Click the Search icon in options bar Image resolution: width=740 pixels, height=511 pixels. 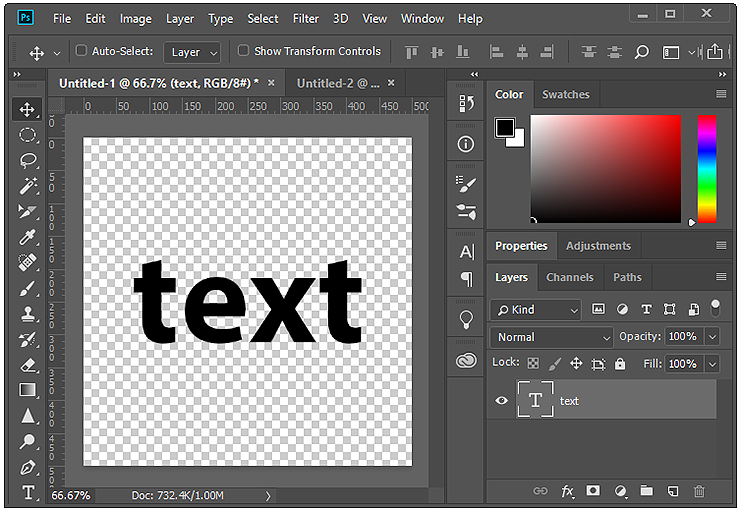[x=641, y=51]
